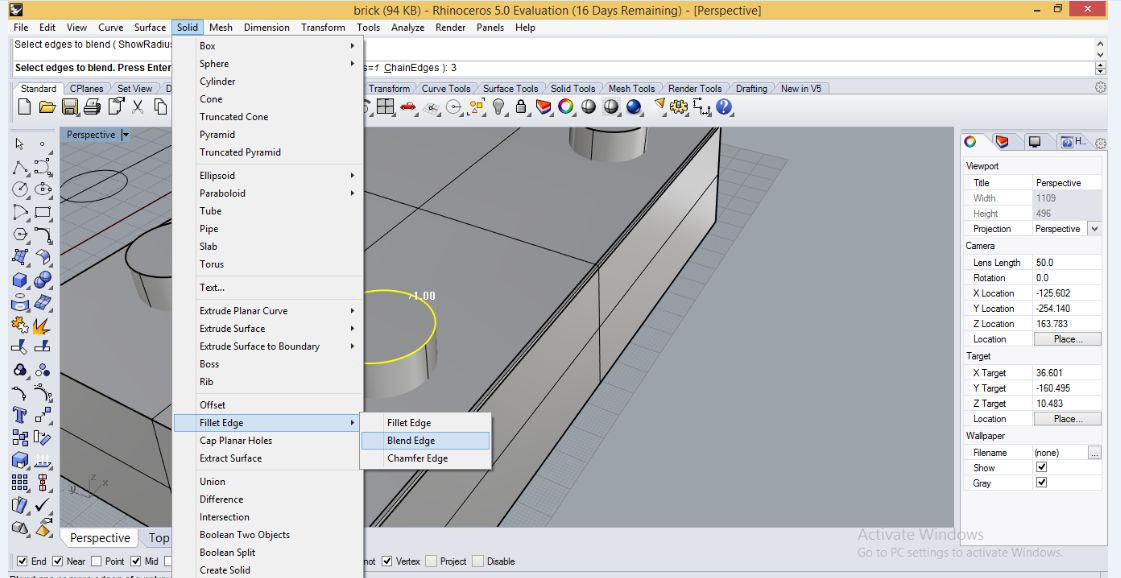Click the layers icon in standard toolbar

544,107
